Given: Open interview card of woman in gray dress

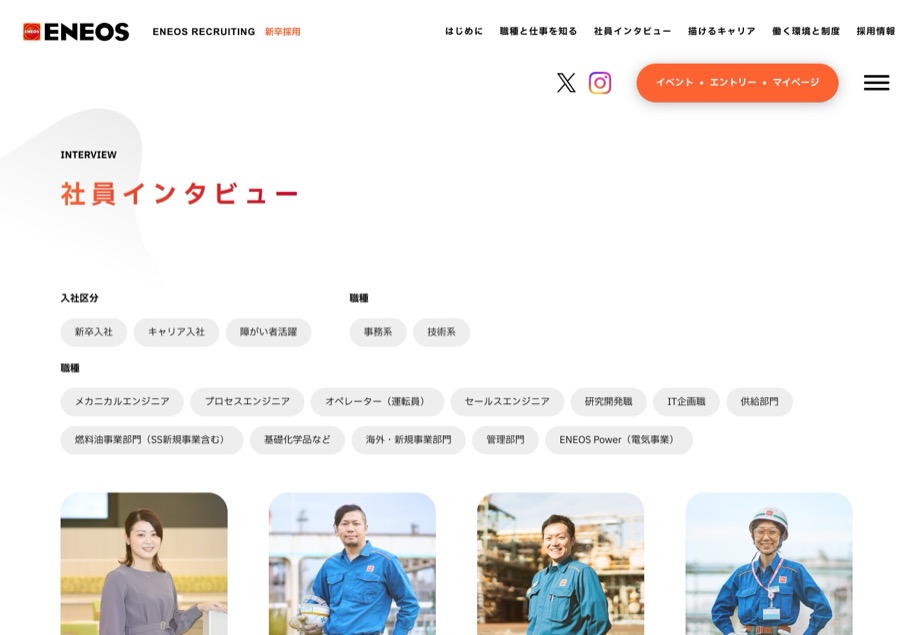Looking at the screenshot, I should coord(144,564).
